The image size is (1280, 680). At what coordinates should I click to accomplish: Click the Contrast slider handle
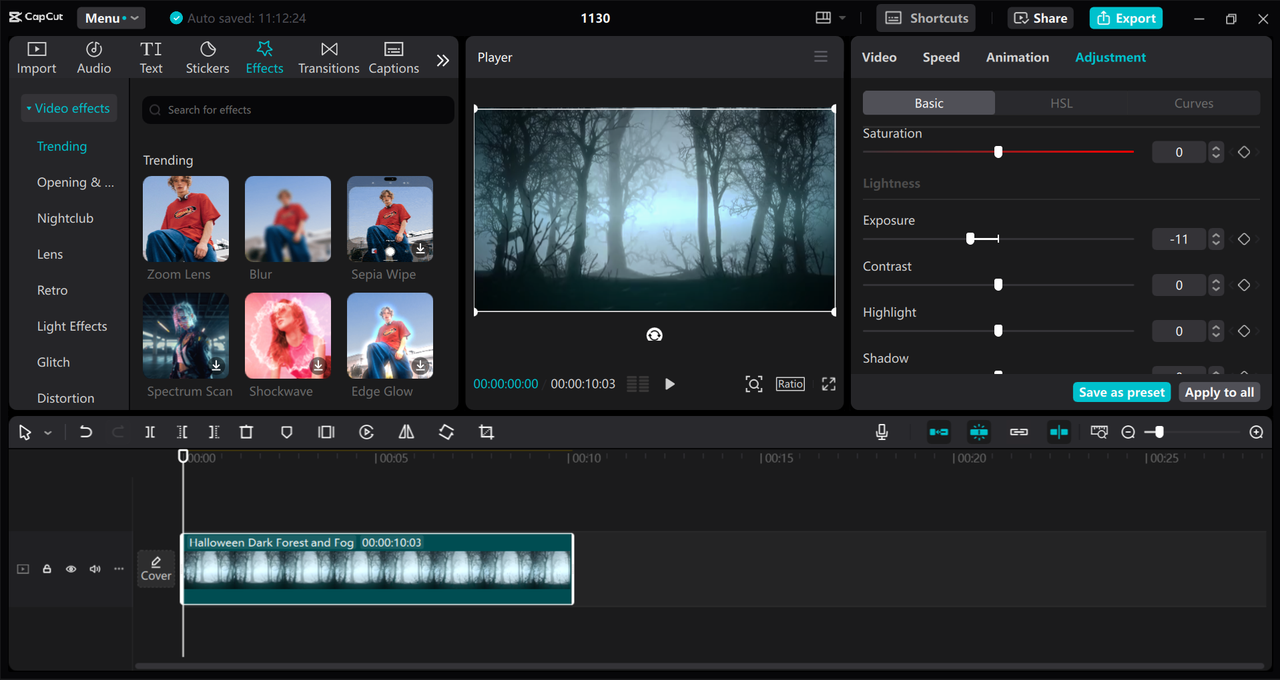(998, 285)
